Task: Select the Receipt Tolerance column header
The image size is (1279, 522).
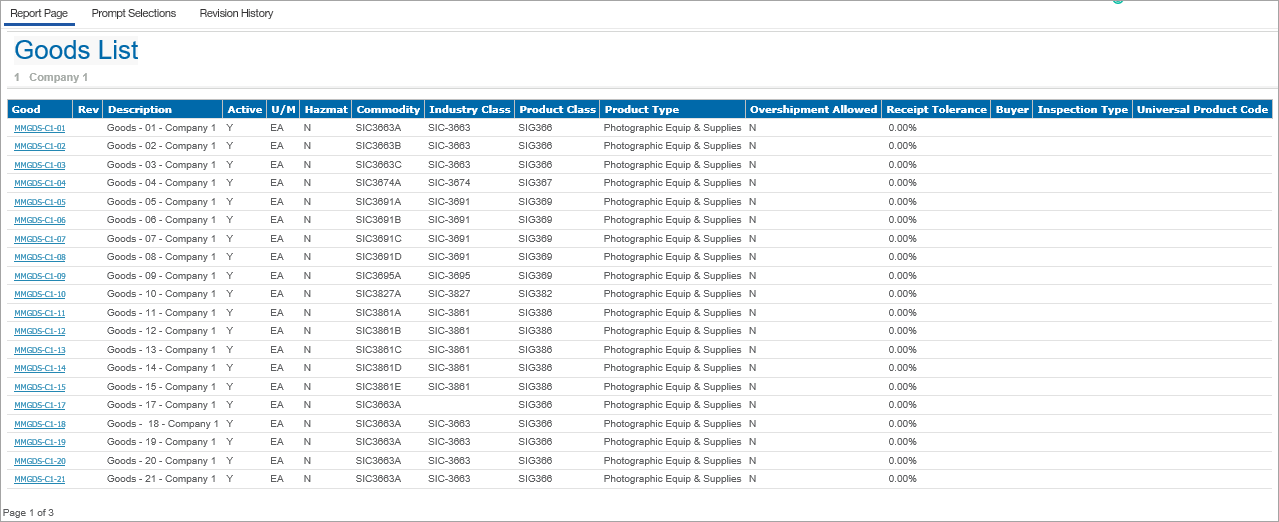Action: (936, 110)
